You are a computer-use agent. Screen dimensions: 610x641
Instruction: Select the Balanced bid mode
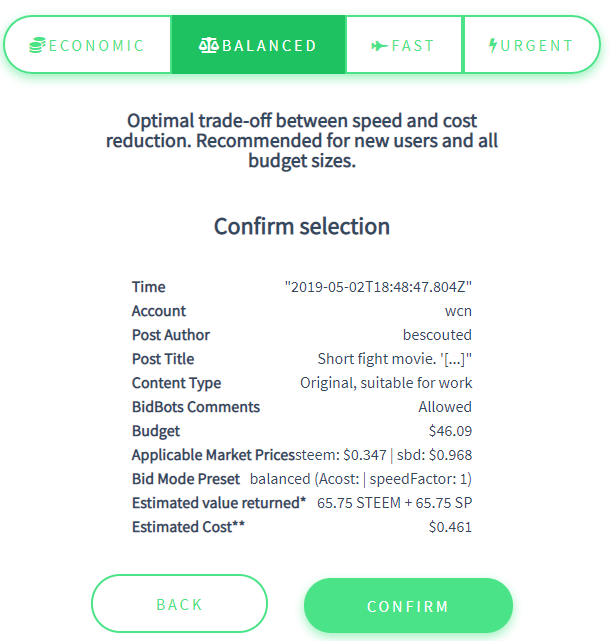(258, 45)
